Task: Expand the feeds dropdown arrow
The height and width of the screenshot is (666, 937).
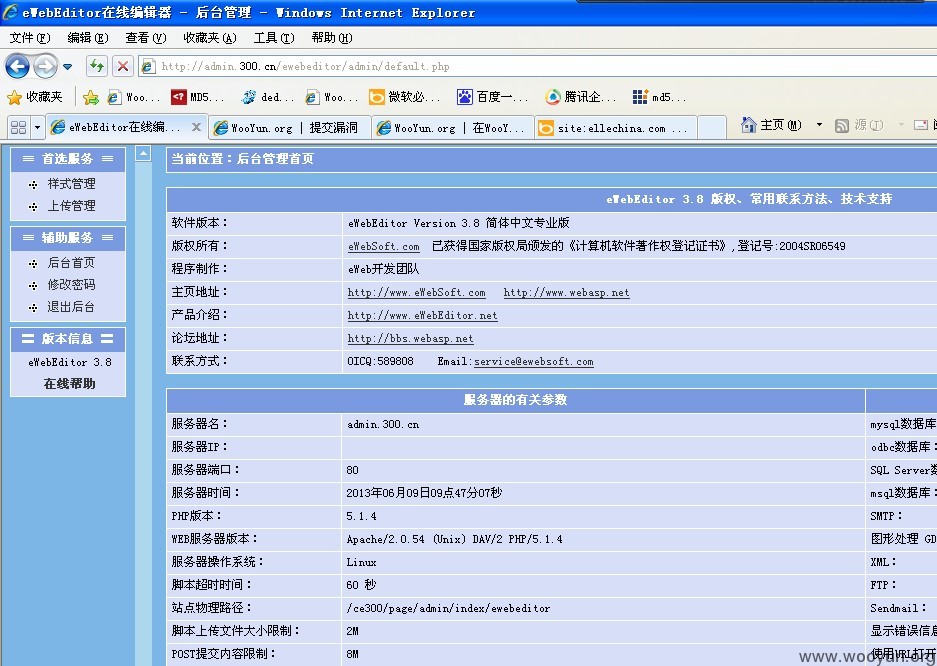Action: (901, 125)
